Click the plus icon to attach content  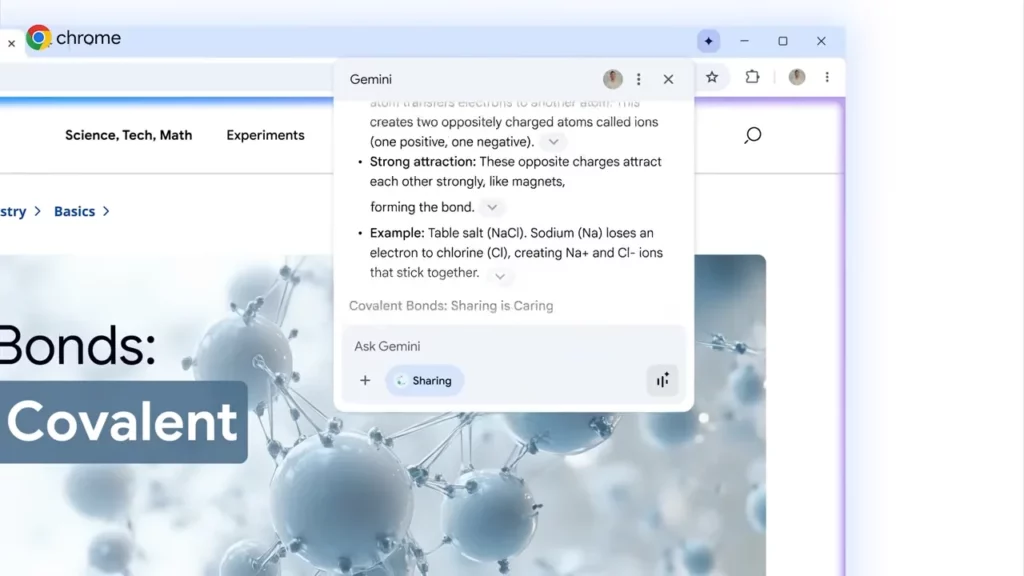(365, 380)
